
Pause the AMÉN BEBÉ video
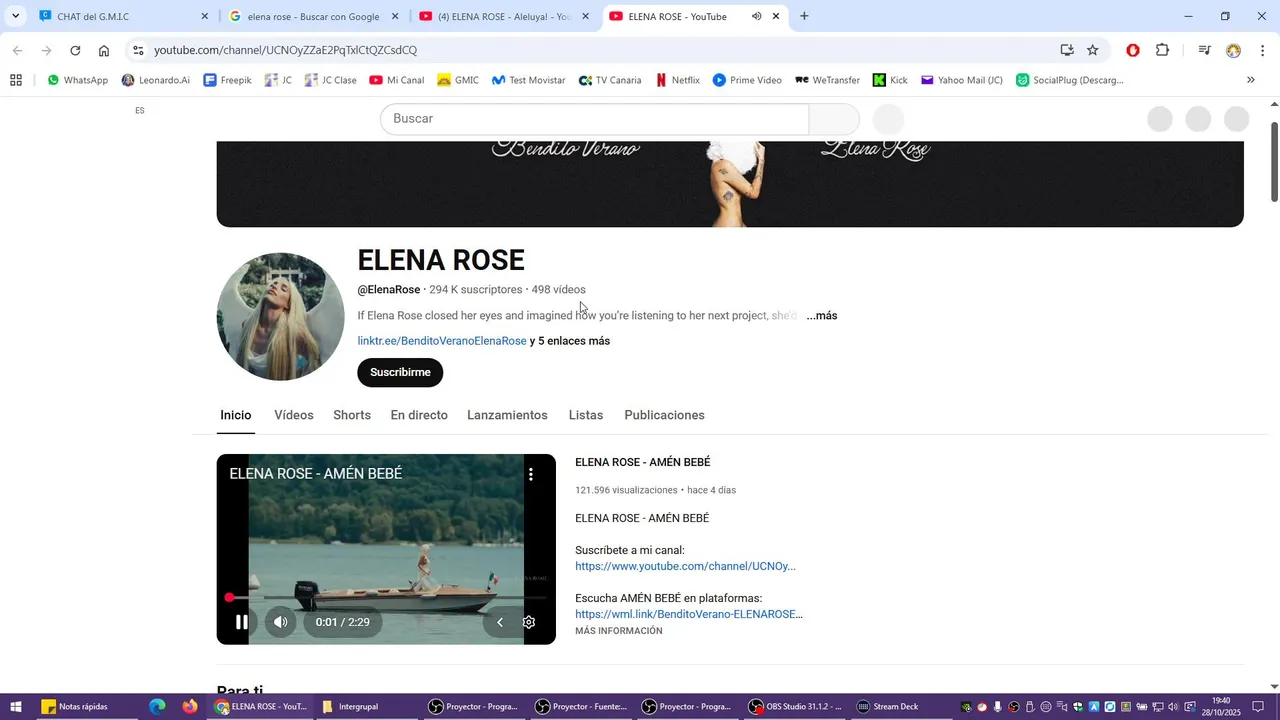241,622
